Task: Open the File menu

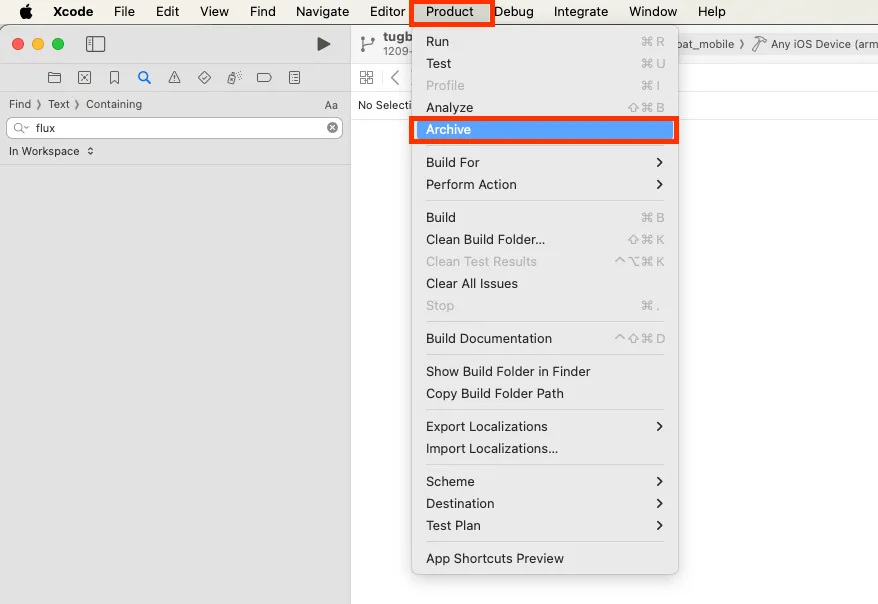Action: point(124,12)
